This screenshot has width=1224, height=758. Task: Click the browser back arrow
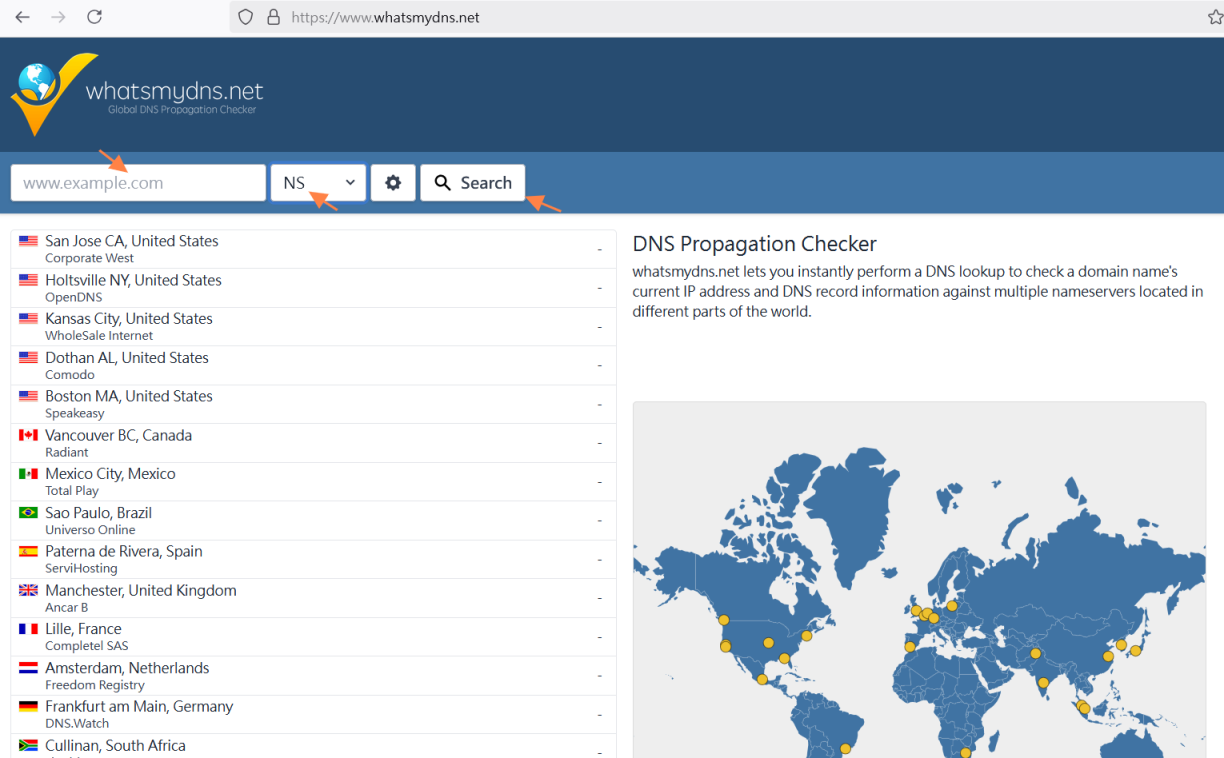click(22, 17)
